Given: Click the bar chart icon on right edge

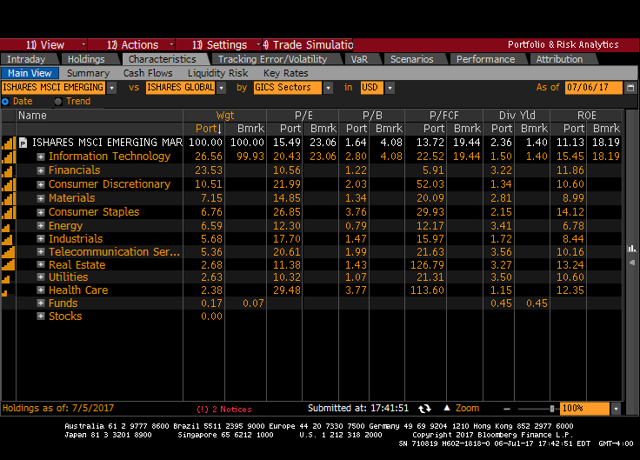Looking at the screenshot, I should tap(632, 249).
